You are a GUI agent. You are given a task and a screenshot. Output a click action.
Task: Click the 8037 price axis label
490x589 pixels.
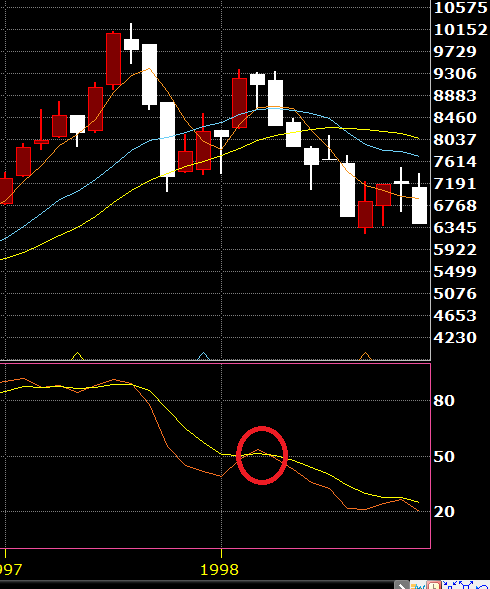455,139
